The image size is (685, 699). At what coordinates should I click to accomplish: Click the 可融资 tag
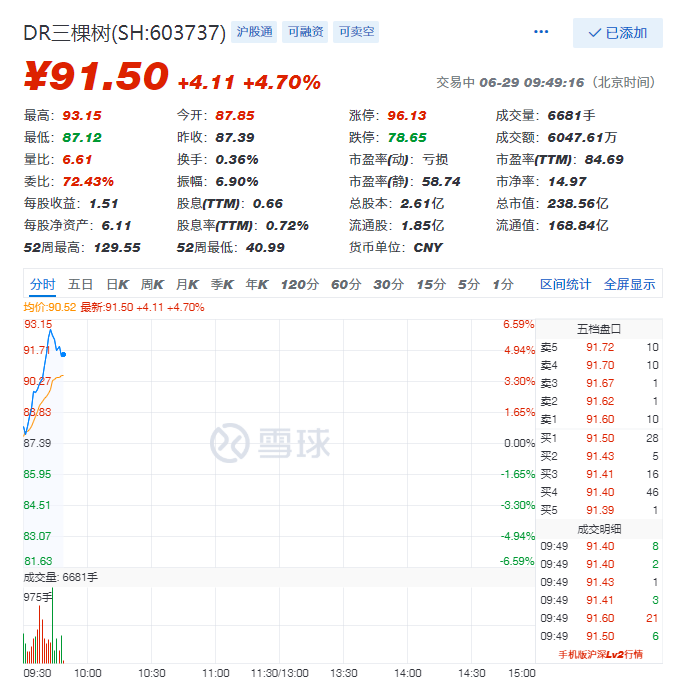(305, 32)
